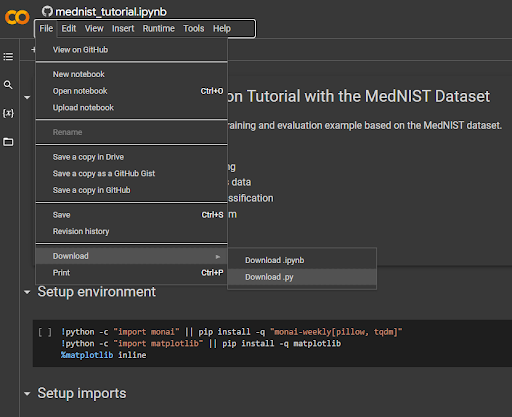Choose Print from the File menu
Image resolution: width=512 pixels, height=417 pixels.
tap(132, 273)
